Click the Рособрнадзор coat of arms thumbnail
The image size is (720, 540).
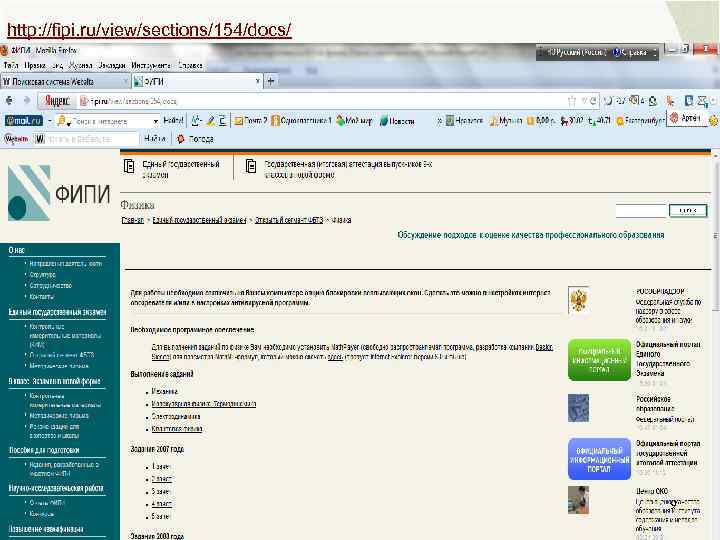point(578,300)
